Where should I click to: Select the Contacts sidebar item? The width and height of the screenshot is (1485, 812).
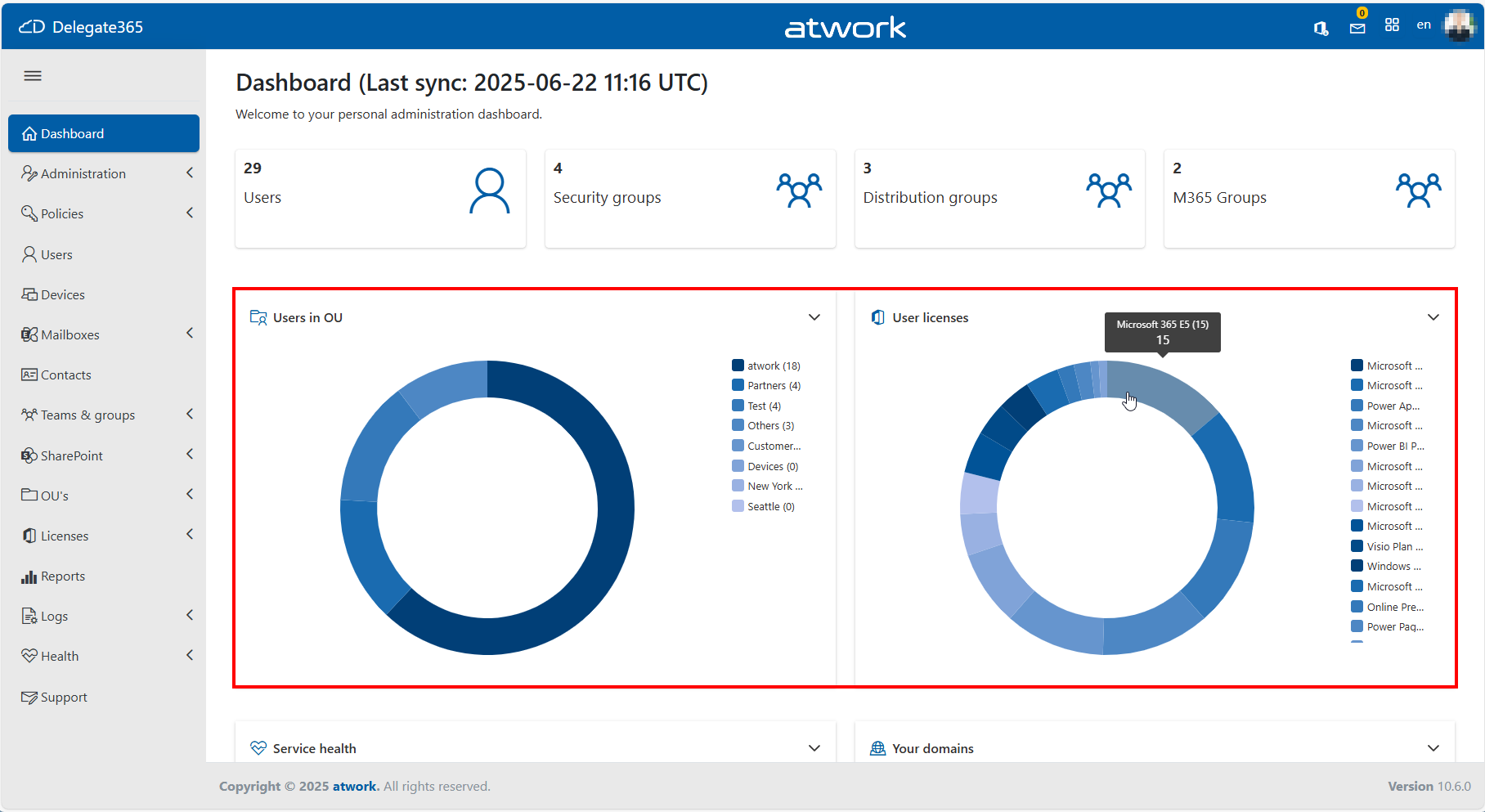coord(65,375)
